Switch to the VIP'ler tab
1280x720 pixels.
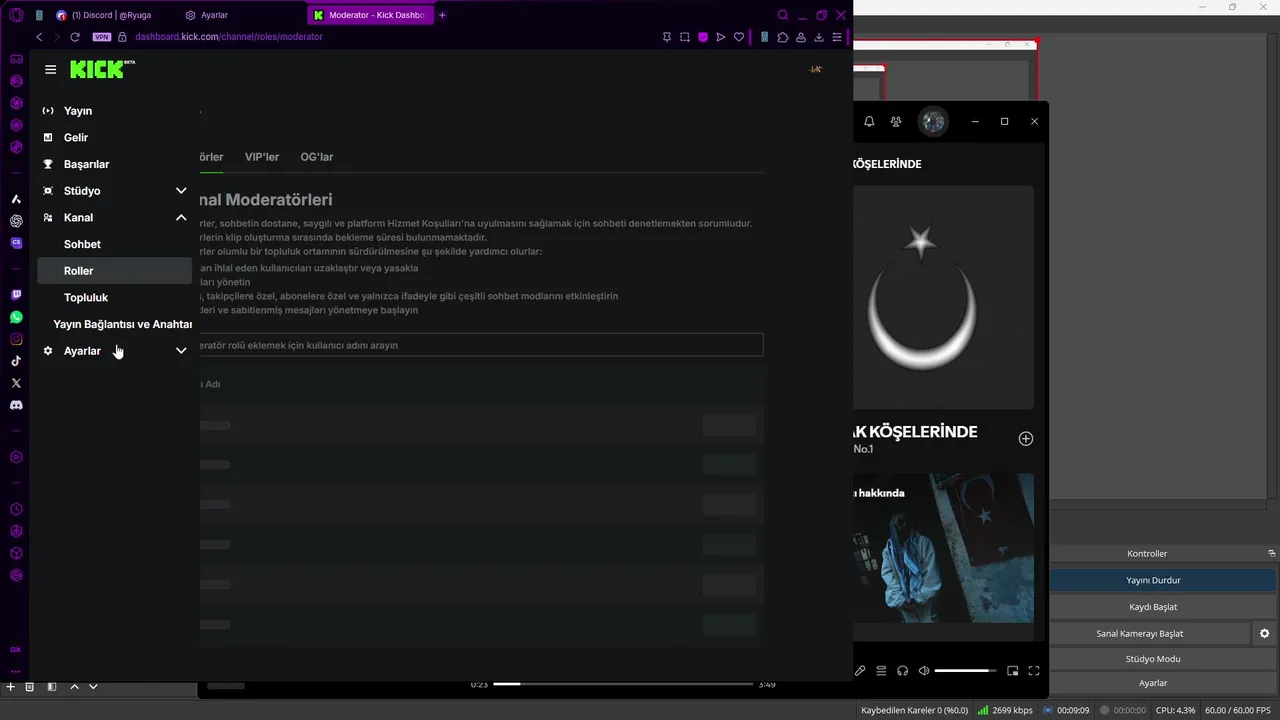(x=262, y=157)
